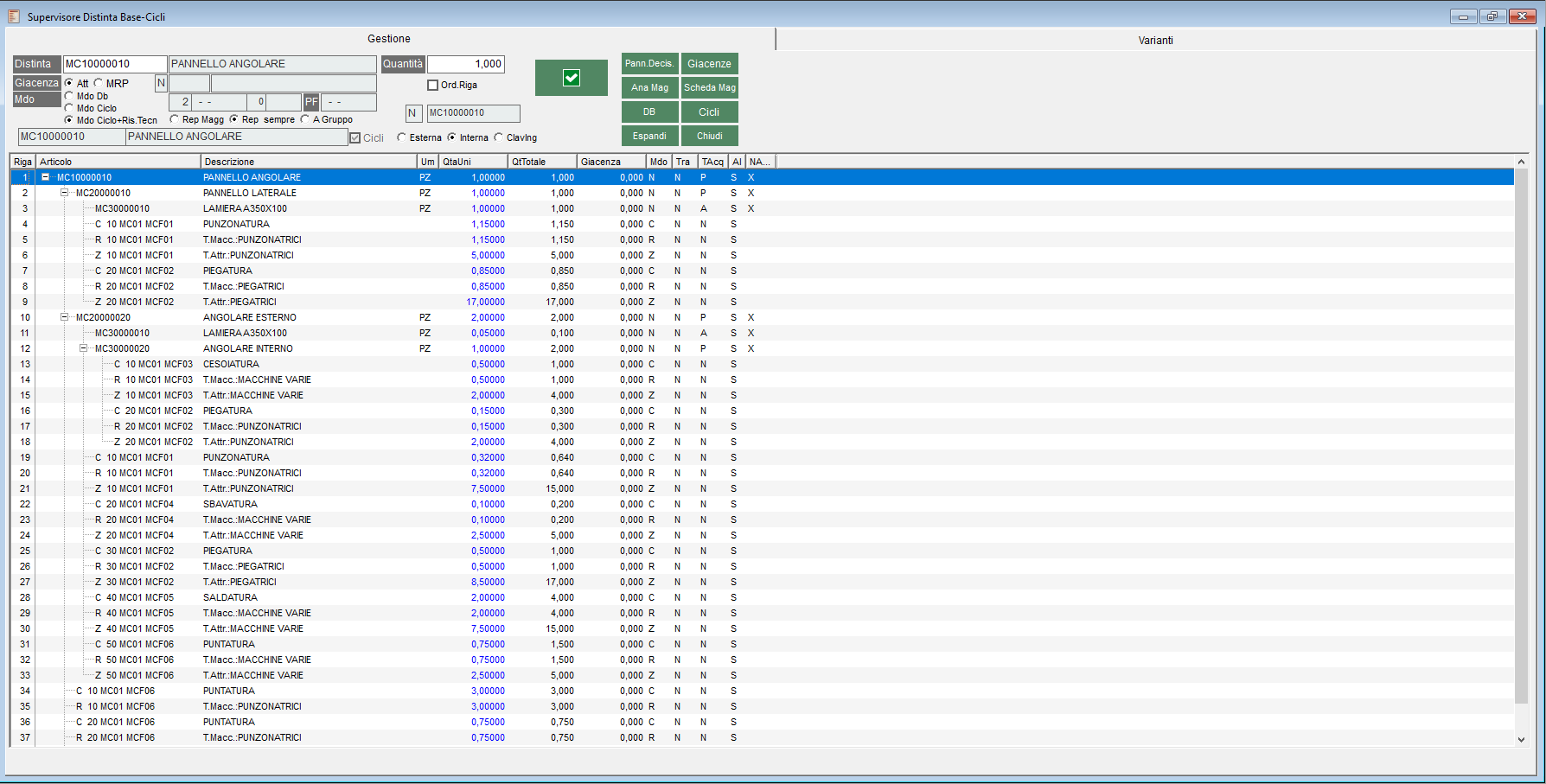1546x784 pixels.
Task: Collapse the MC30000020 Angolare Interno node
Action: tap(84, 348)
